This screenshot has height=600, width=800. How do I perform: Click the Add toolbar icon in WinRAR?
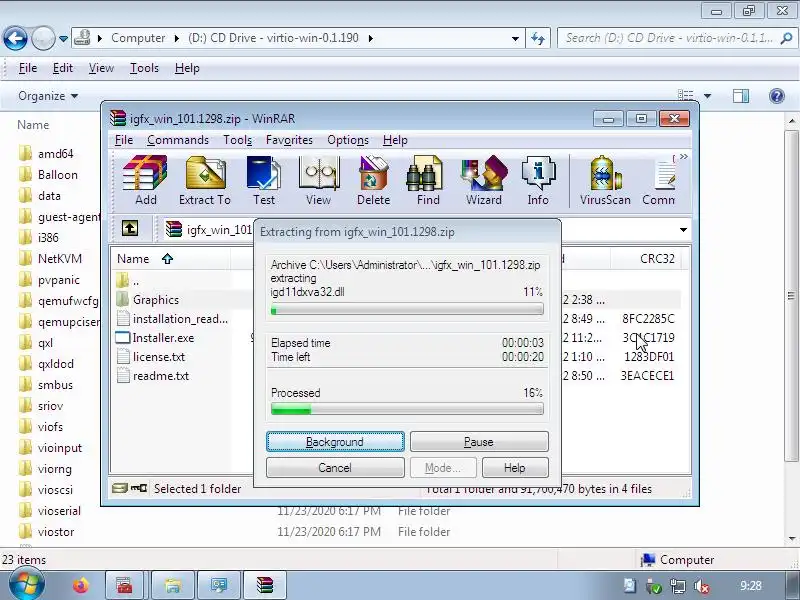(x=145, y=181)
